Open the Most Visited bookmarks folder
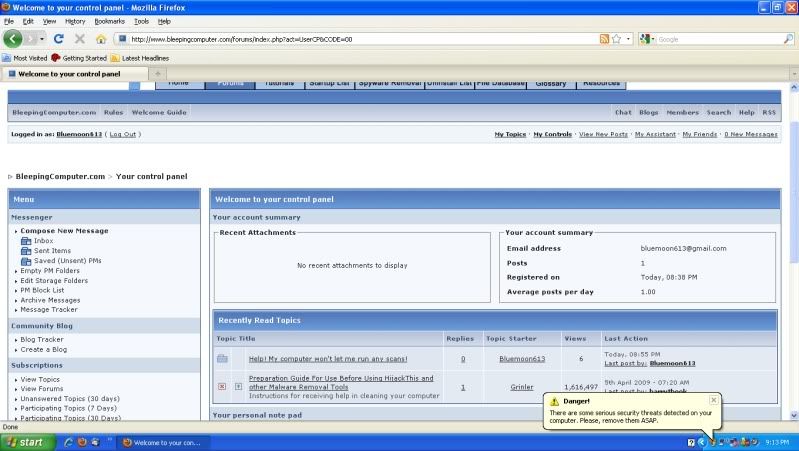This screenshot has height=451, width=799. [24, 58]
